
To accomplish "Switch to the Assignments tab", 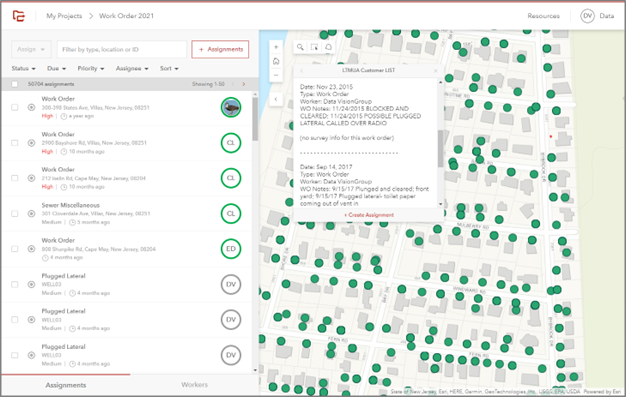I will coord(65,385).
